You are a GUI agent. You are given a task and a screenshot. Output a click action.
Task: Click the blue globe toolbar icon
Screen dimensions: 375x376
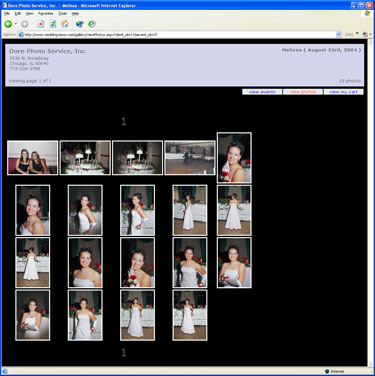[79, 24]
